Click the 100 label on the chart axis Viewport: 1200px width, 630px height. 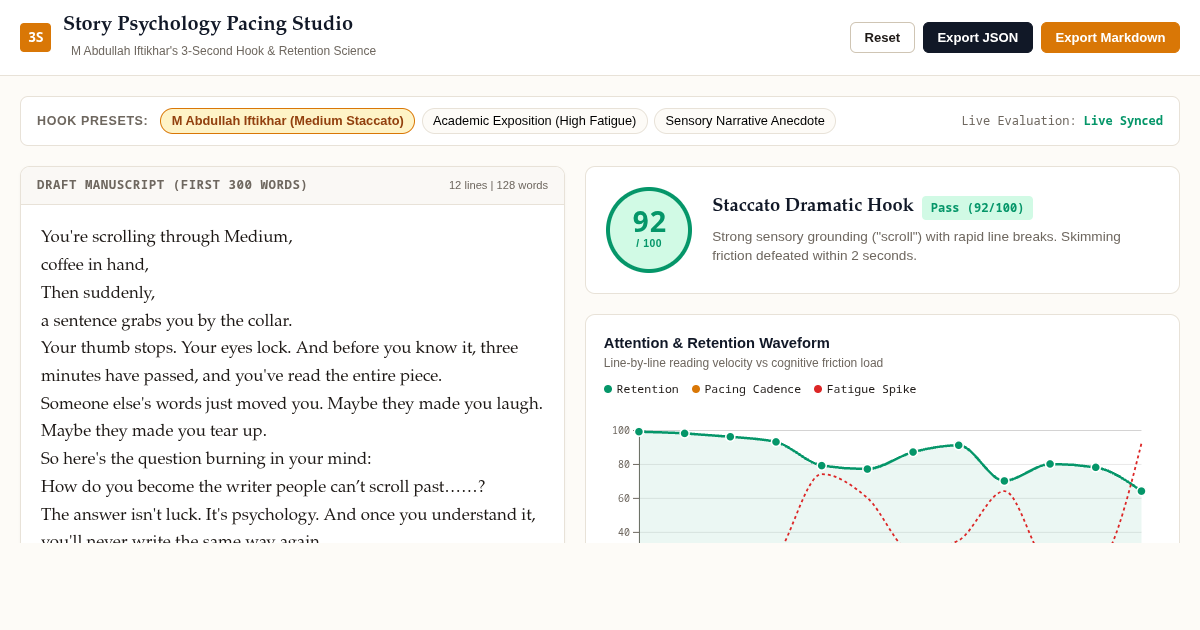[621, 431]
